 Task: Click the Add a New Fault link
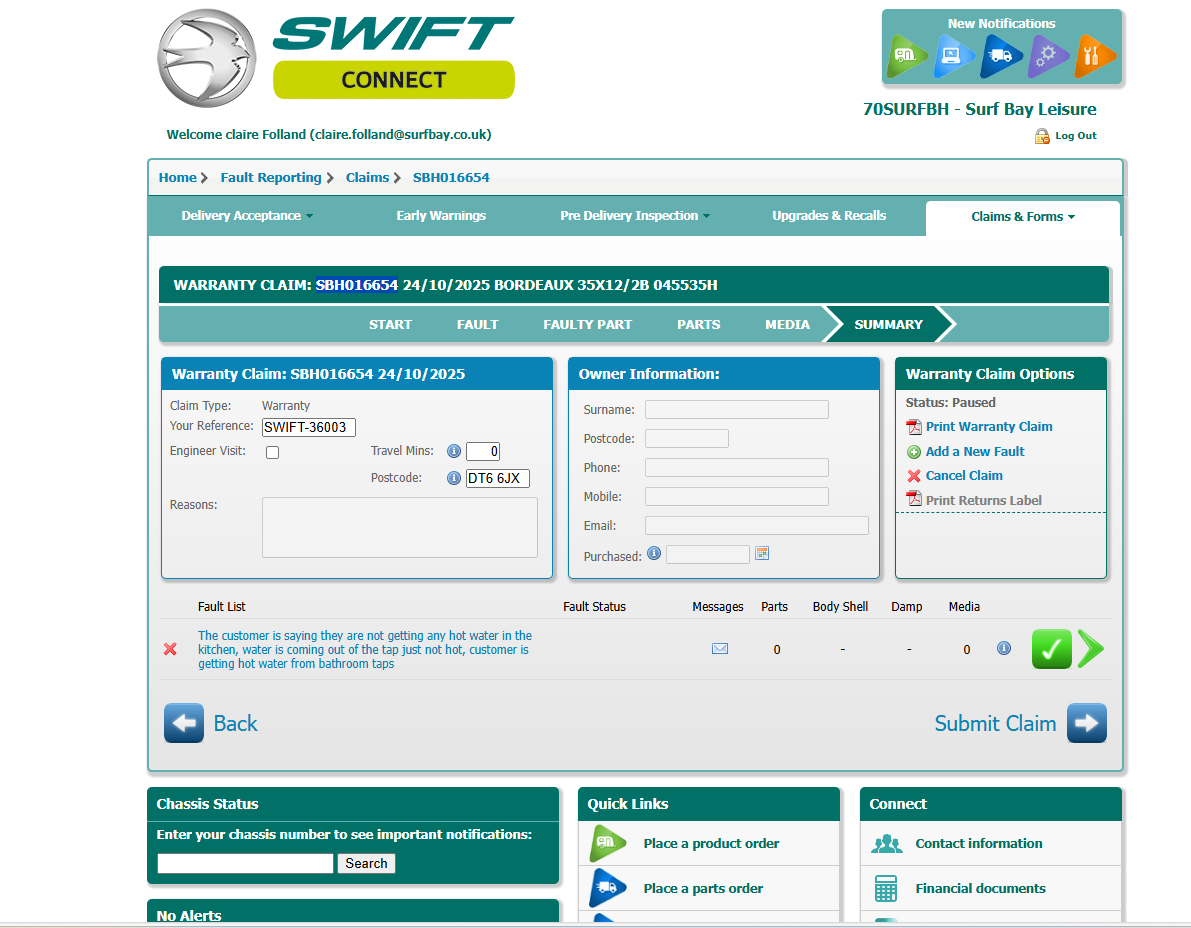(x=975, y=452)
